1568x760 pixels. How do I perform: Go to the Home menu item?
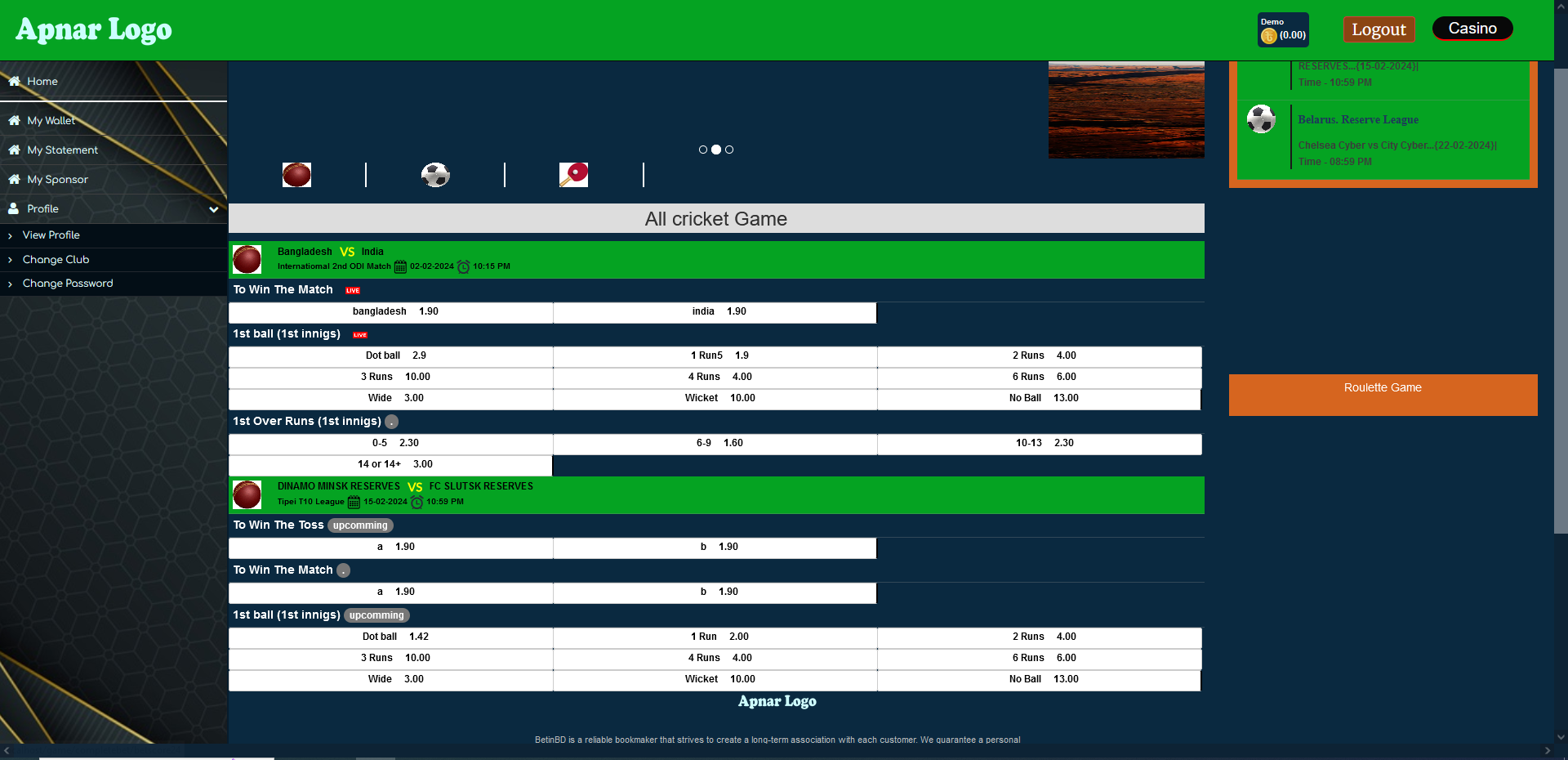tap(42, 82)
